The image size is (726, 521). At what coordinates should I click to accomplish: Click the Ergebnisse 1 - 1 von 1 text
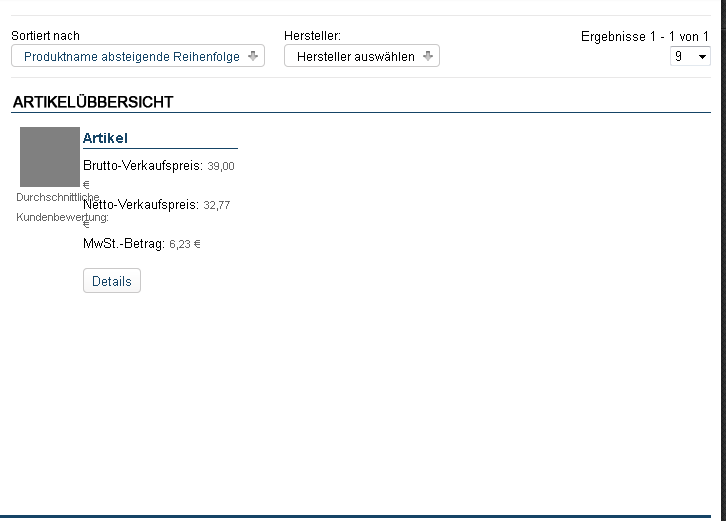644,36
